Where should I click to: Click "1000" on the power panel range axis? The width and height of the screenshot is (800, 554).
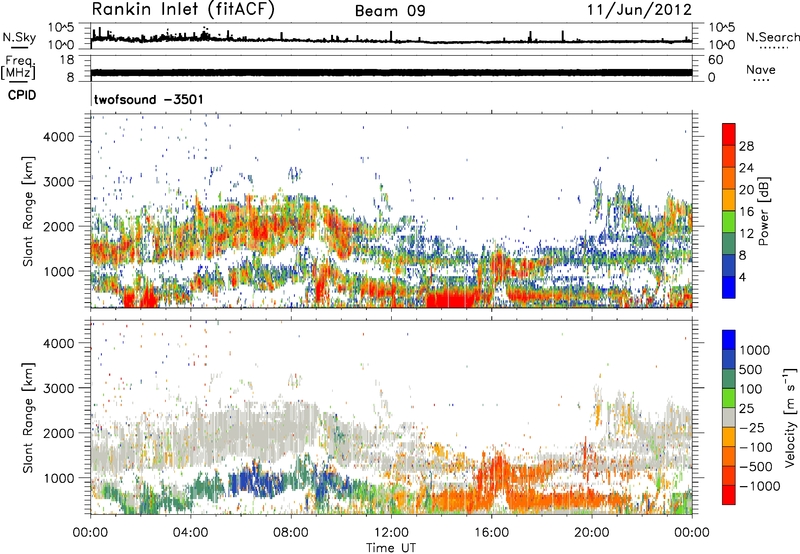click(x=58, y=271)
